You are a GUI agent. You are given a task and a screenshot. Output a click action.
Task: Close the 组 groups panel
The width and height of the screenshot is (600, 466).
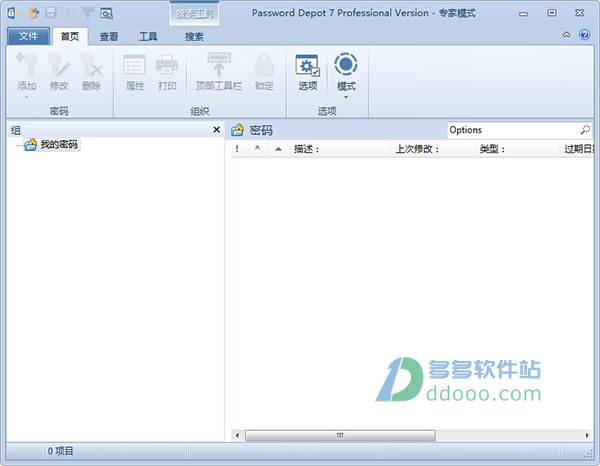216,130
